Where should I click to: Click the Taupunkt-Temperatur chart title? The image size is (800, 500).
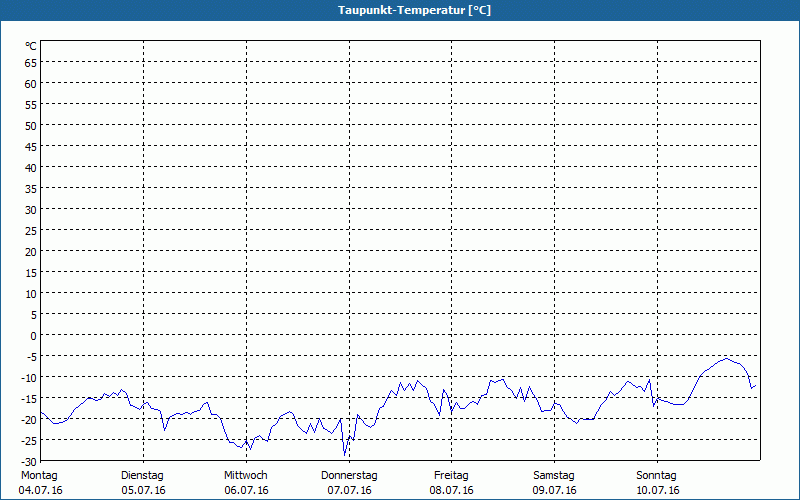(400, 10)
